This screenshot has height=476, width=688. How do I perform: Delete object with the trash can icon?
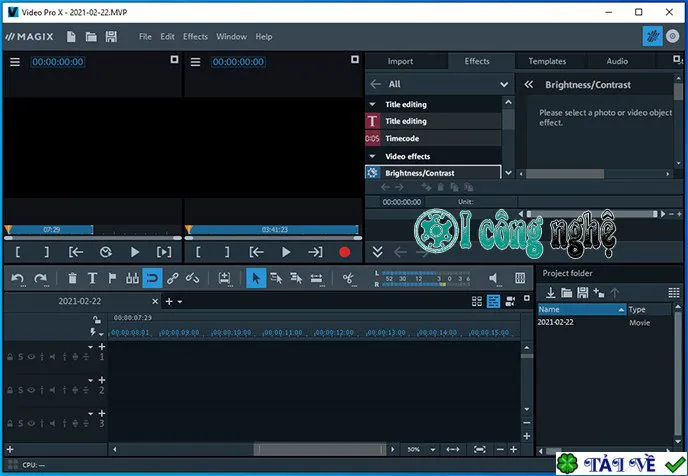click(x=72, y=278)
